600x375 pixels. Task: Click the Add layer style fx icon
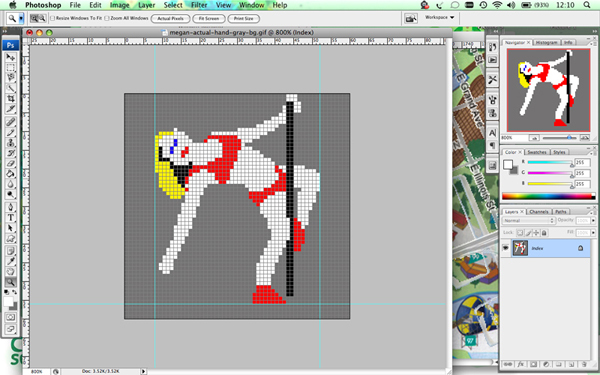pos(521,365)
